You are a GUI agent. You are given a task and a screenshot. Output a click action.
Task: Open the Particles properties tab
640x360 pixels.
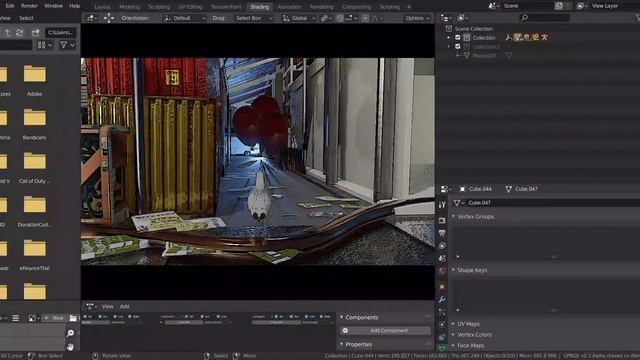pyautogui.click(x=442, y=312)
